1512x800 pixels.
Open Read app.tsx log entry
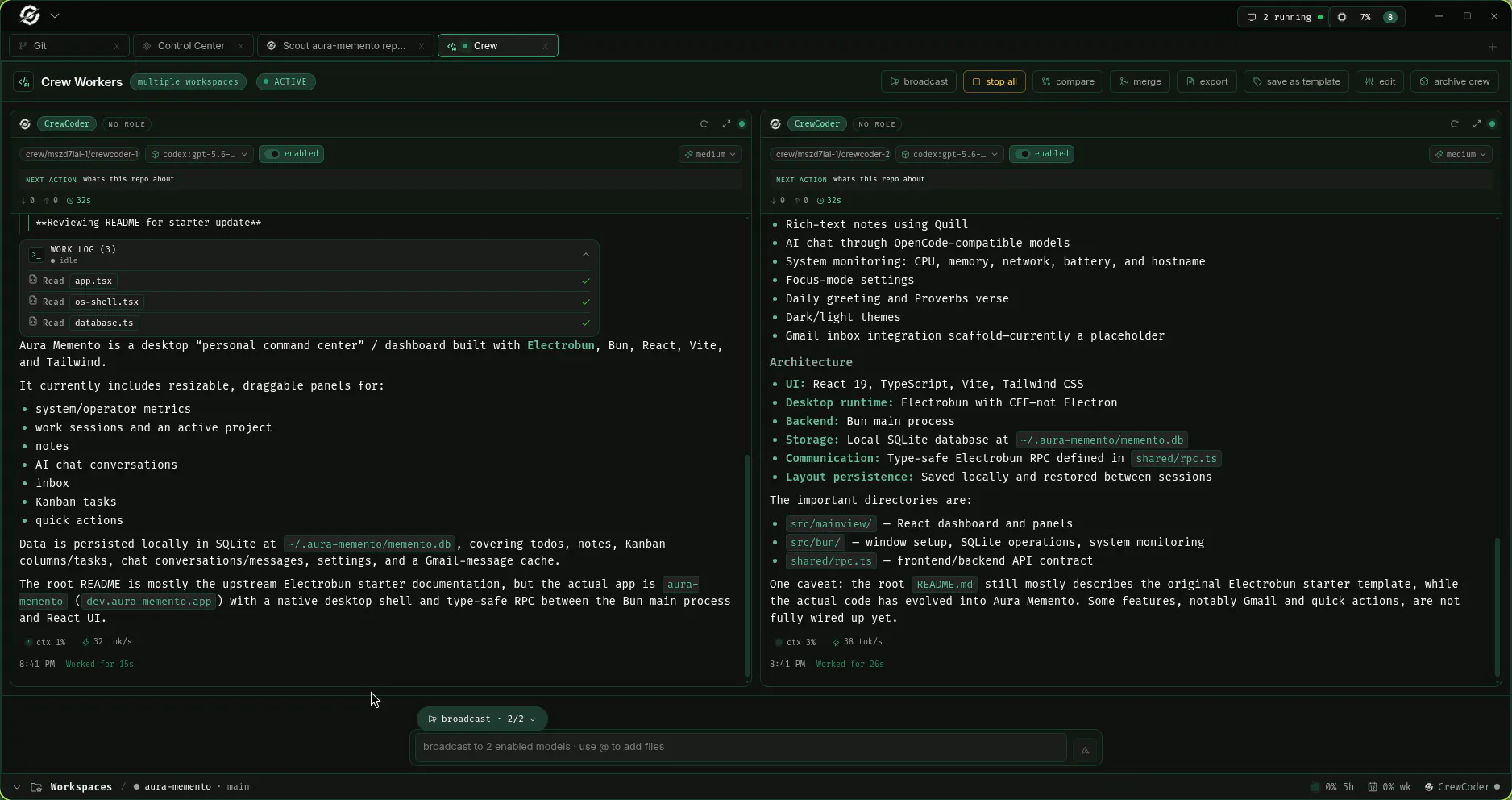click(x=309, y=281)
